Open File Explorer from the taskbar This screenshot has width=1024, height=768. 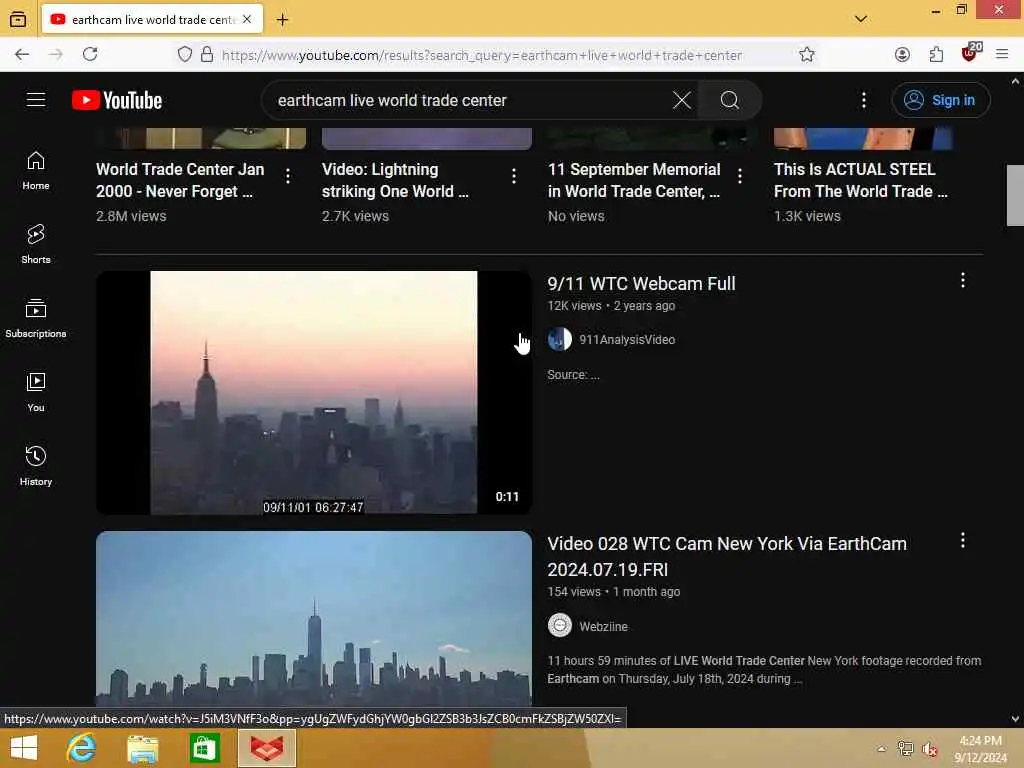(142, 748)
